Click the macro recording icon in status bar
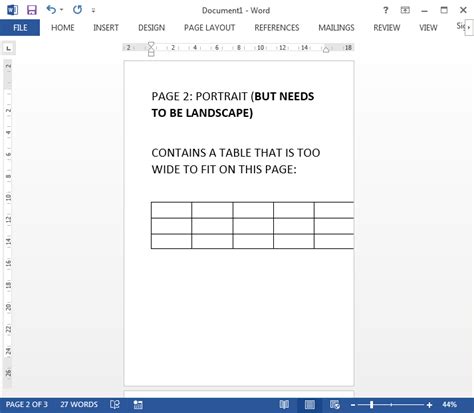The width and height of the screenshot is (474, 413). point(138,405)
